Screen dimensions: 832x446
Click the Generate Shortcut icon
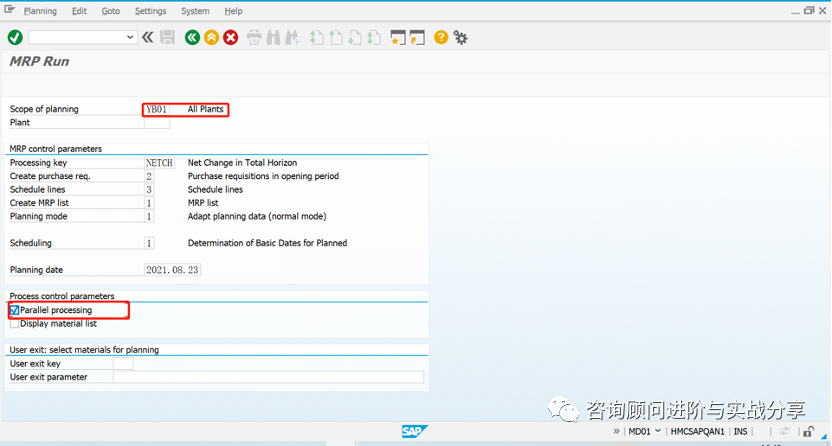tap(417, 38)
